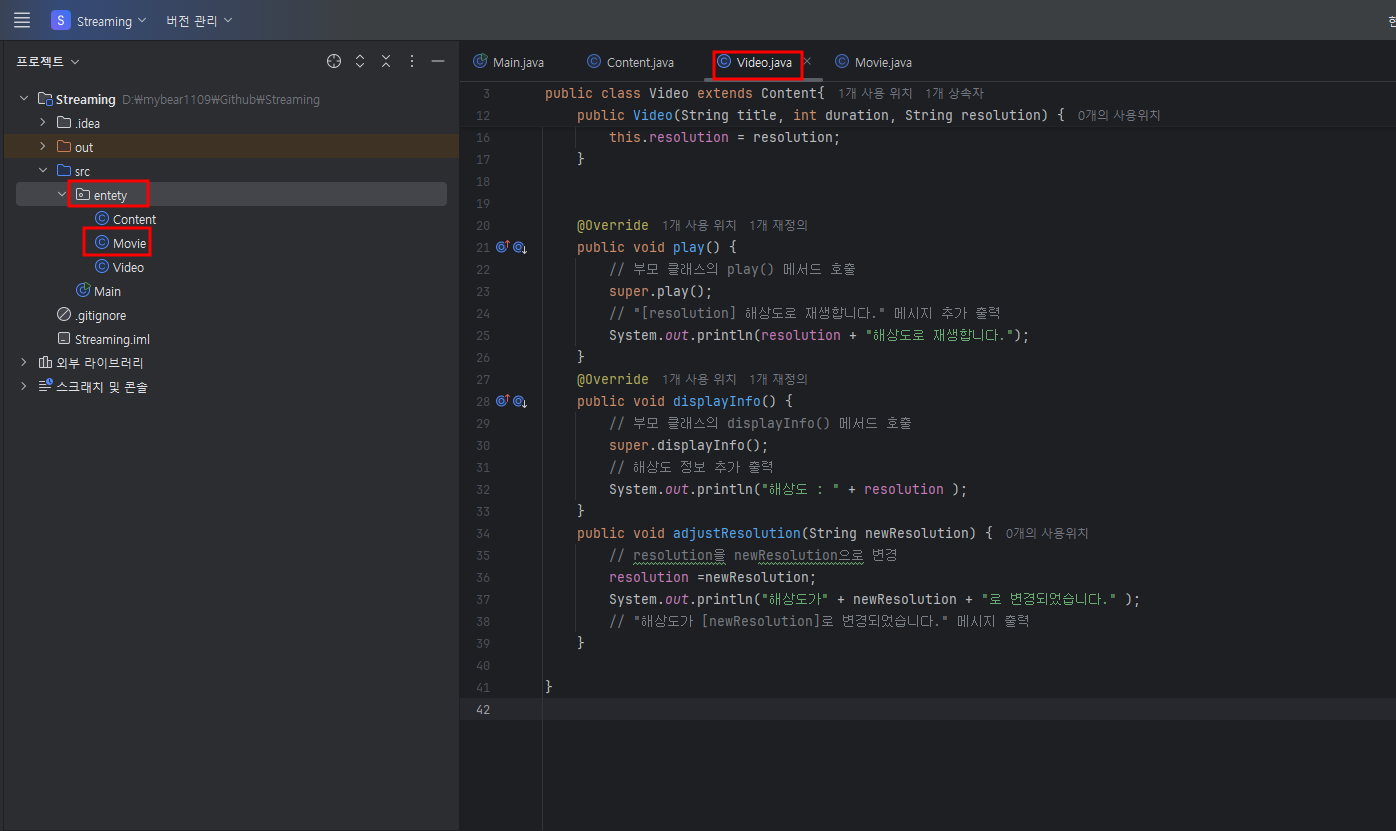Open the main hamburger menu

(x=22, y=20)
